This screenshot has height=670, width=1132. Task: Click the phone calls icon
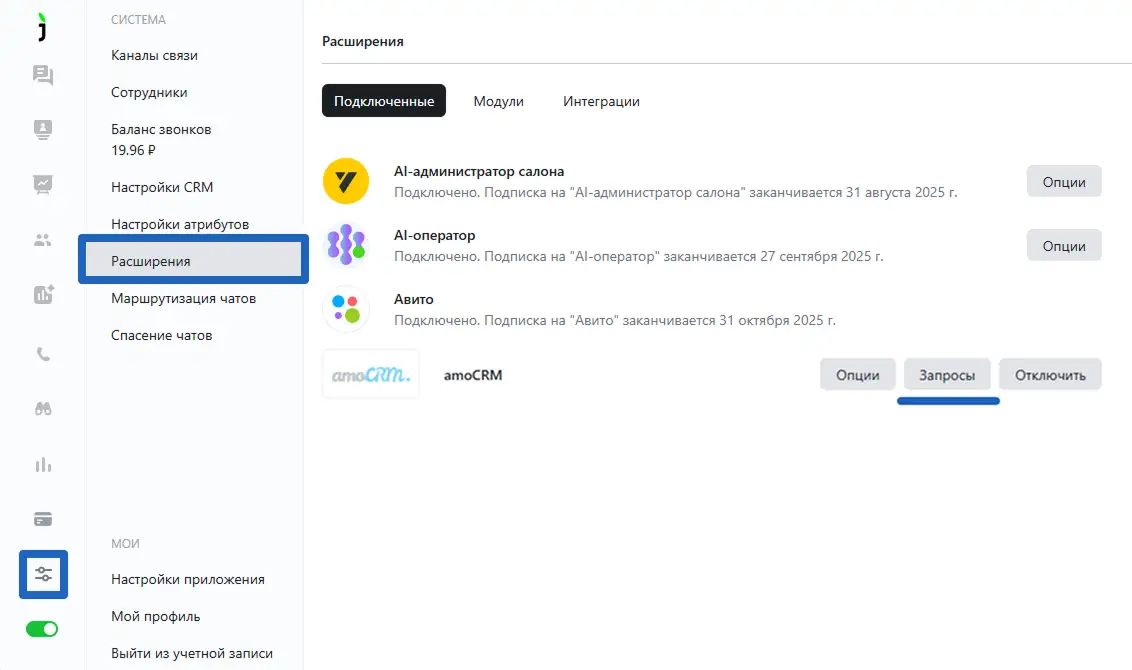tap(43, 355)
